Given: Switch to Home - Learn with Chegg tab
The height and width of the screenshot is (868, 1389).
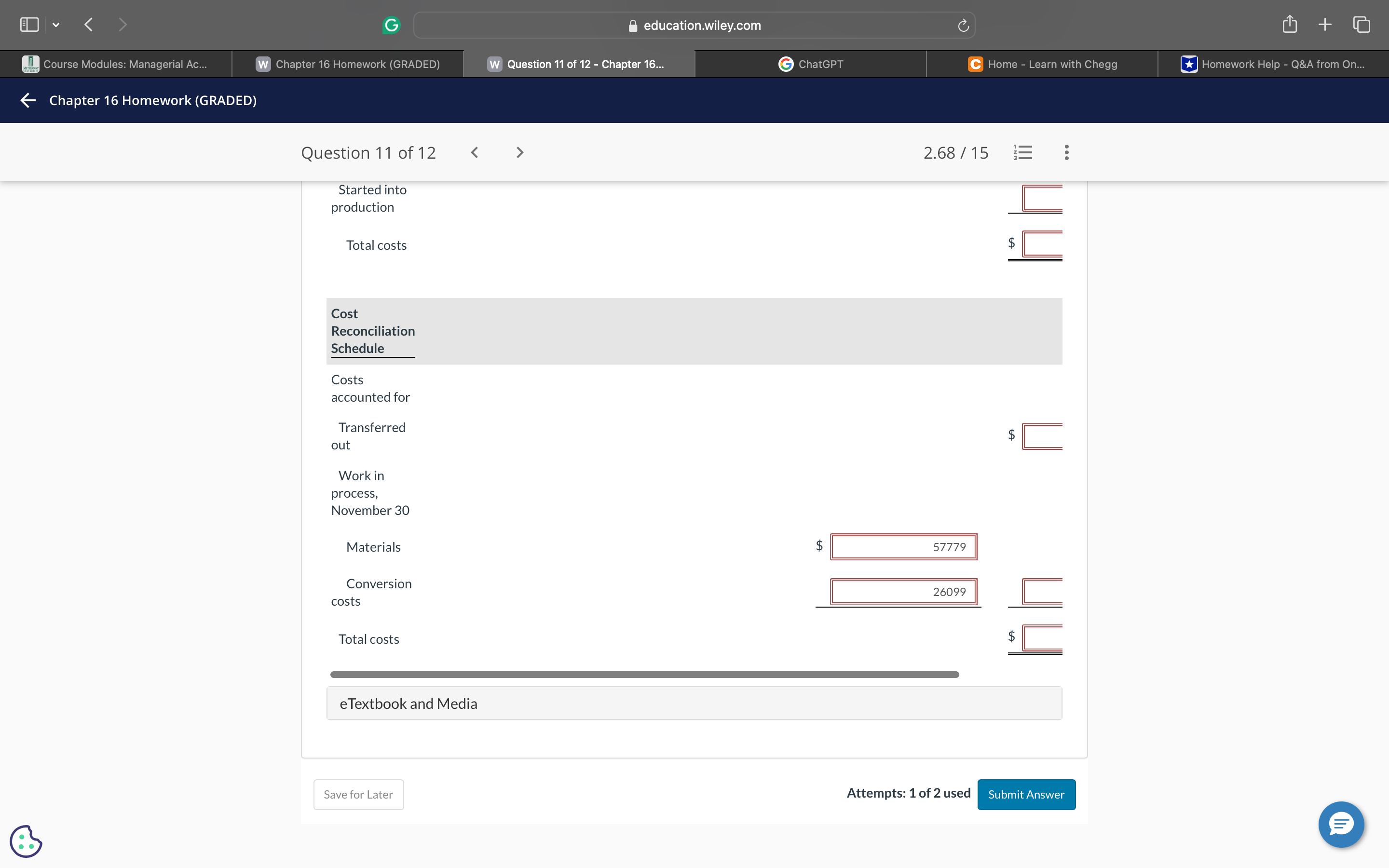Looking at the screenshot, I should [1042, 64].
